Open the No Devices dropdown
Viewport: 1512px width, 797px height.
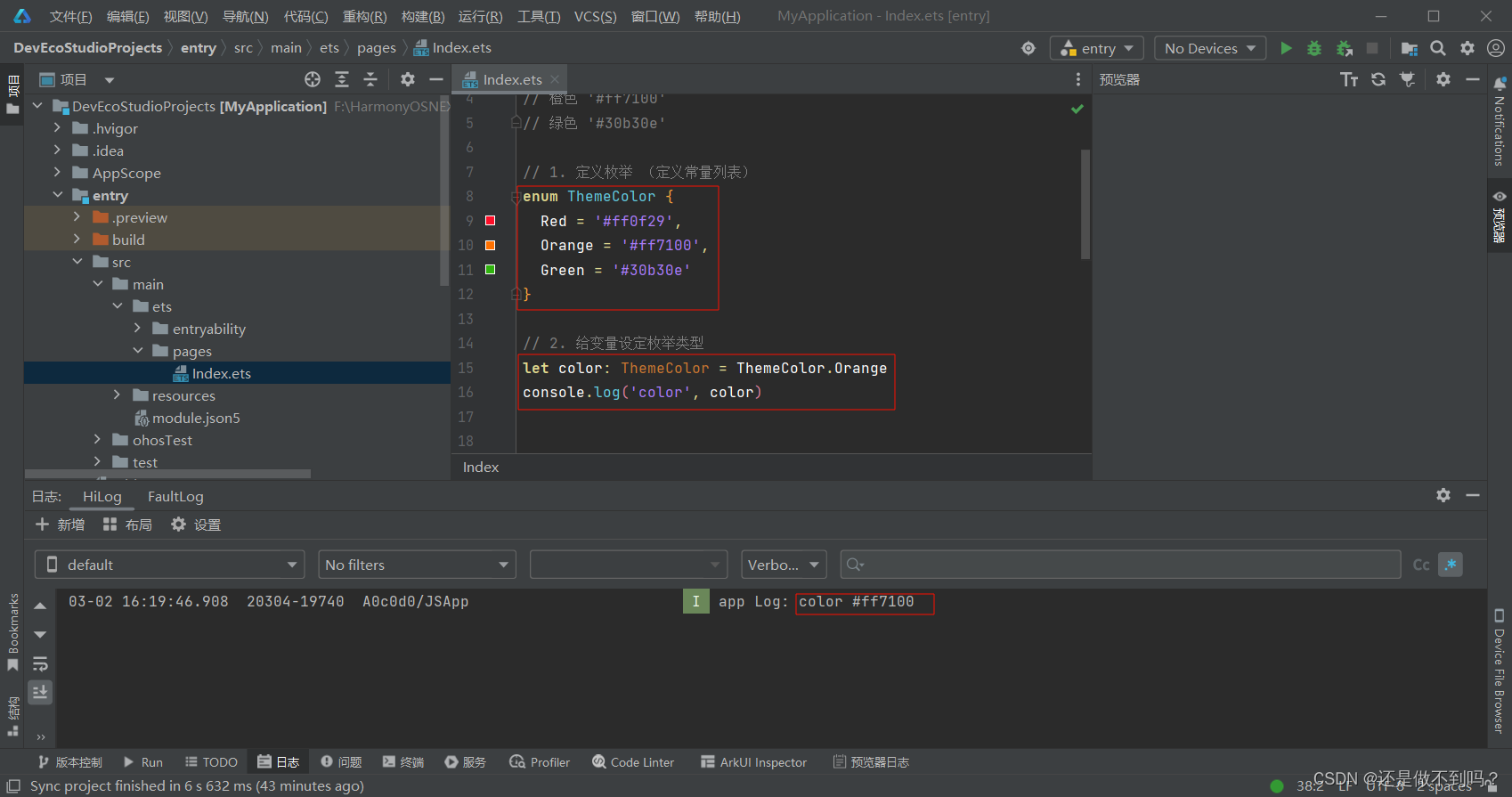(x=1210, y=48)
